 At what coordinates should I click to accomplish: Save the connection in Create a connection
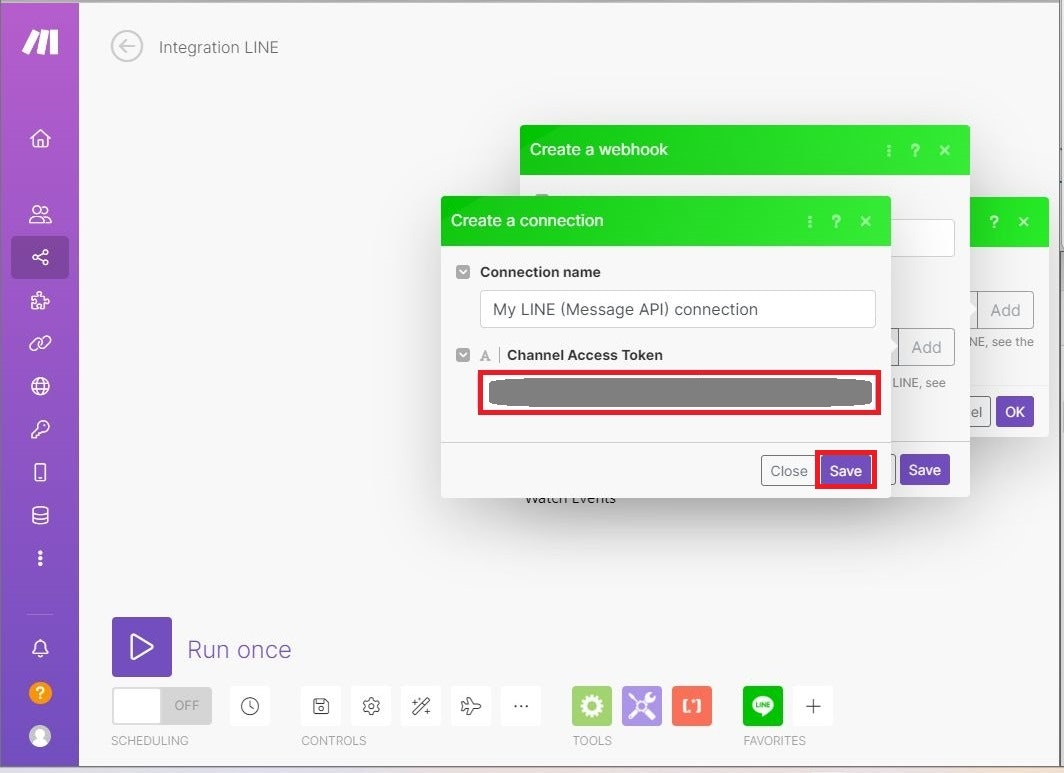(x=846, y=470)
